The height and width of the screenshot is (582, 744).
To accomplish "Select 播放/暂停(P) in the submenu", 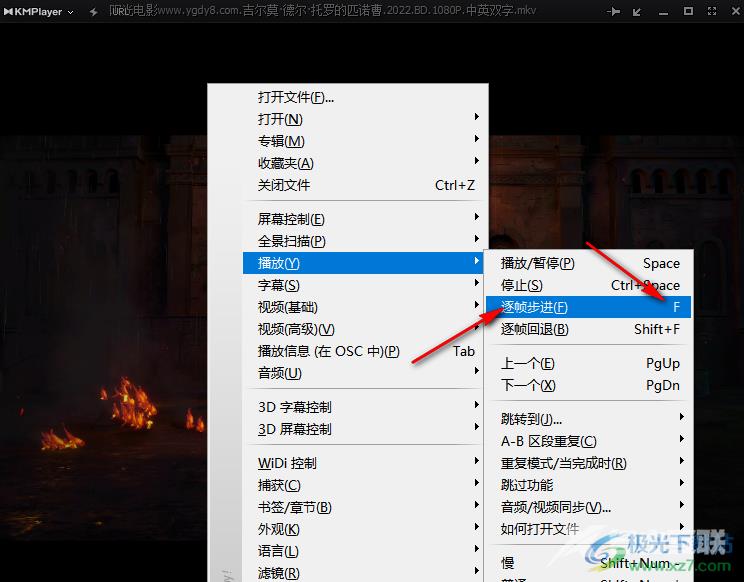I will (x=588, y=263).
